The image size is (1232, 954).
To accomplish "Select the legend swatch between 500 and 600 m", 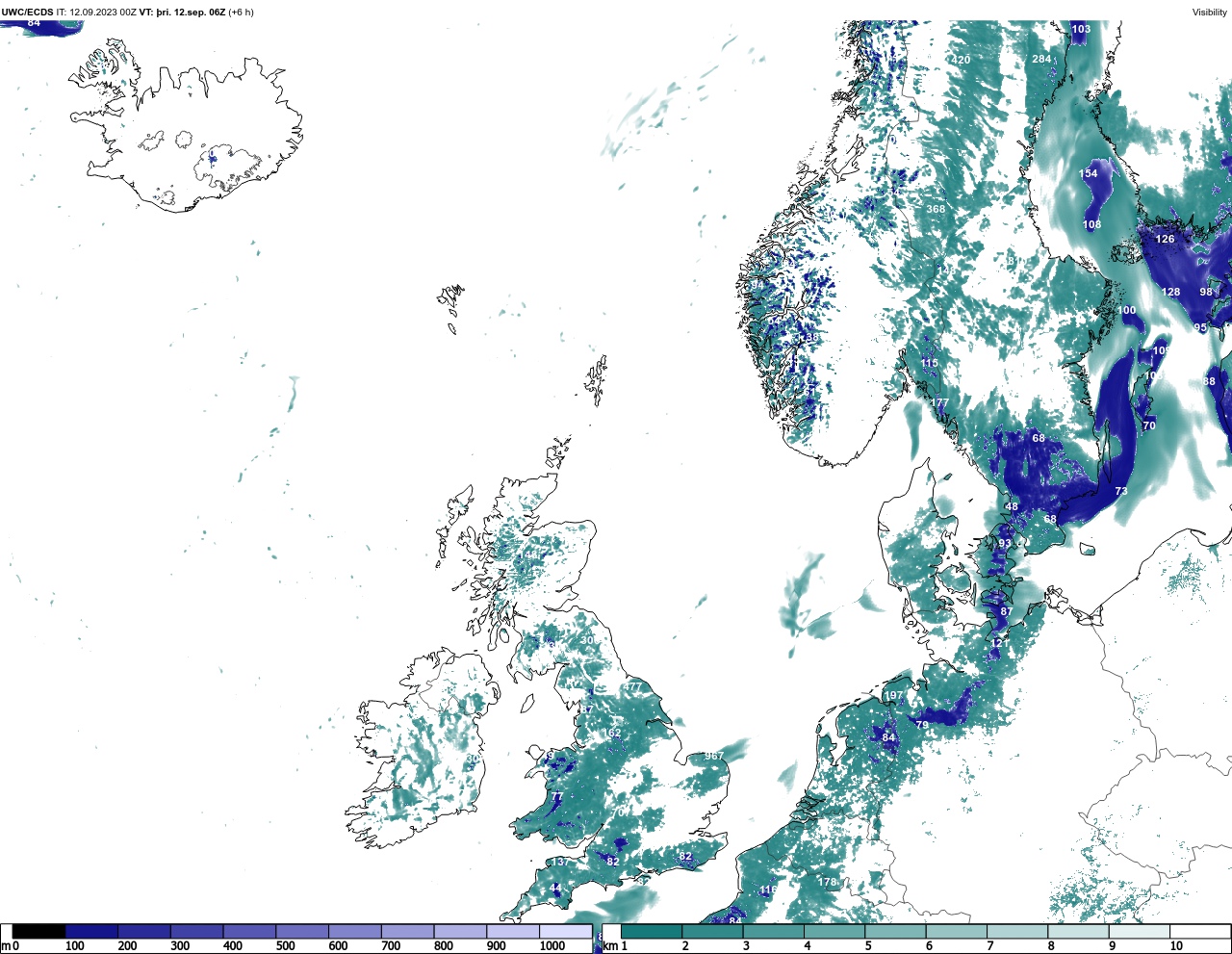I will point(302,932).
